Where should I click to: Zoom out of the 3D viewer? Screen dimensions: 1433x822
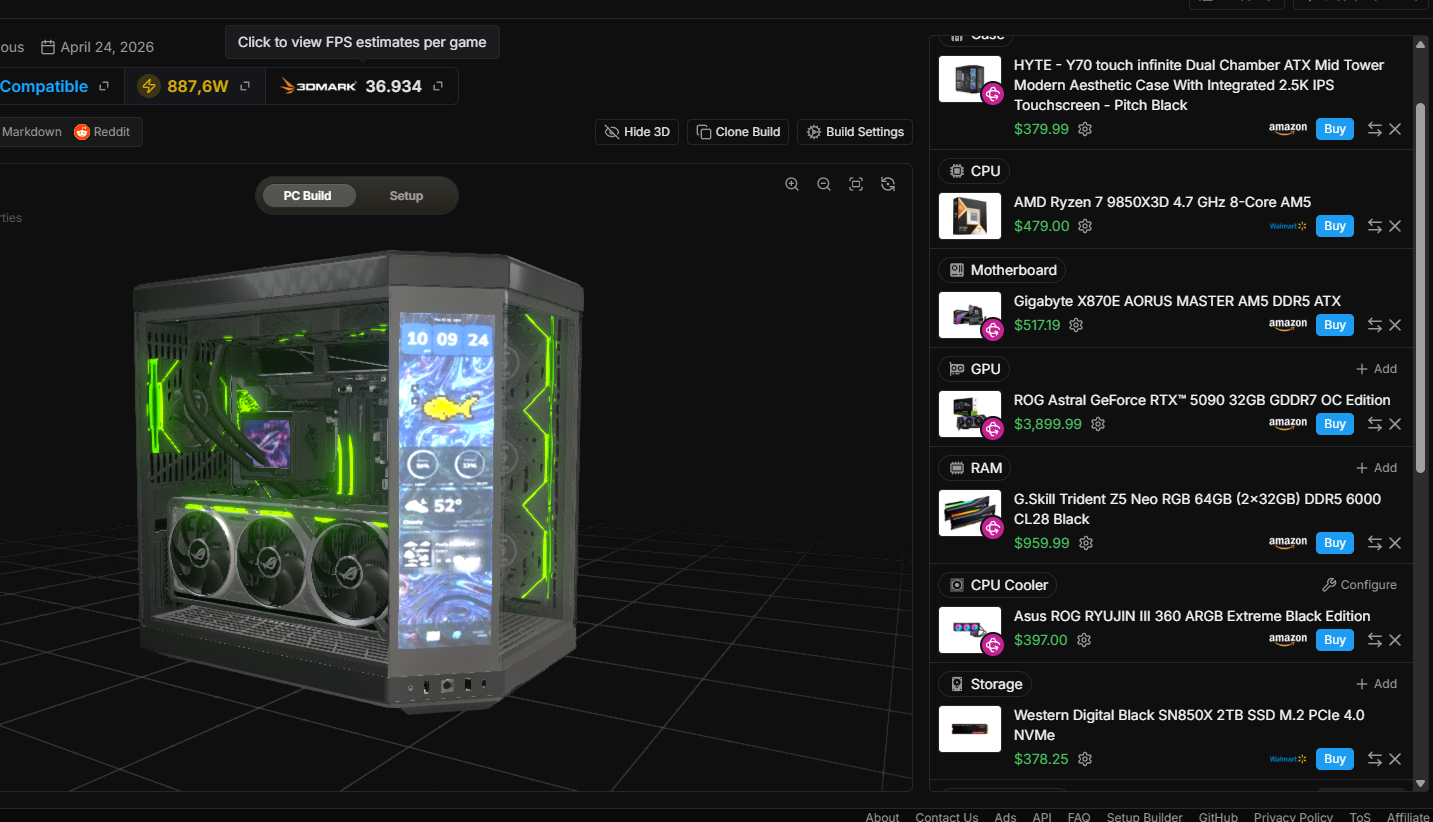(824, 184)
